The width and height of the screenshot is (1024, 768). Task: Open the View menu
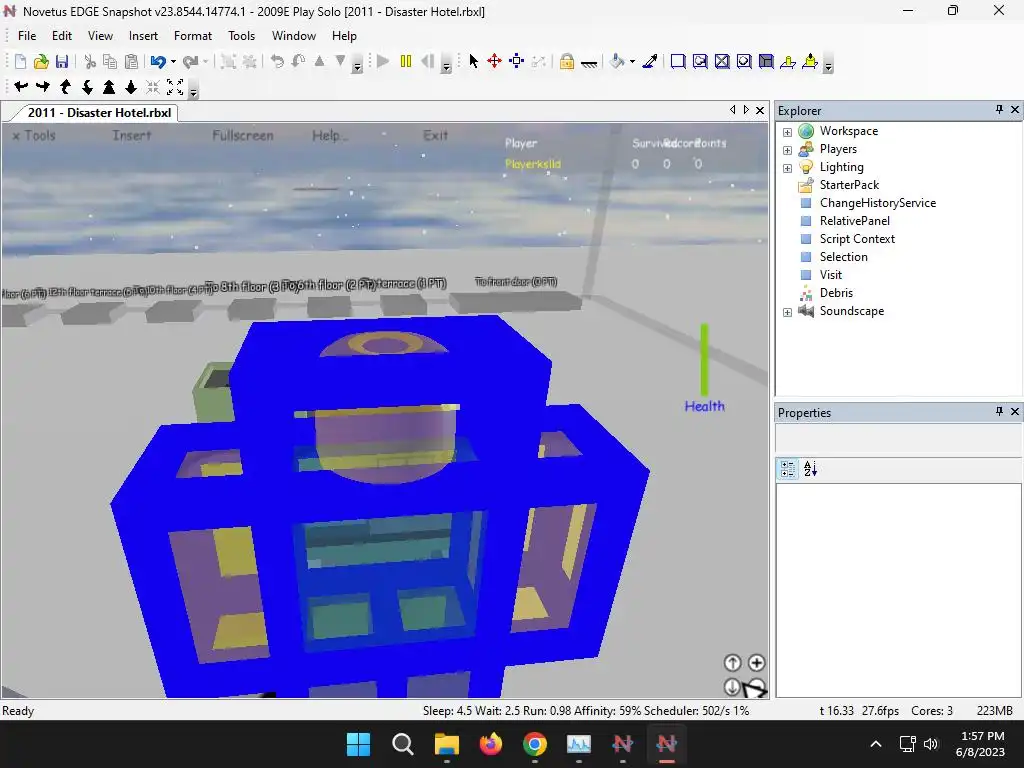point(101,36)
